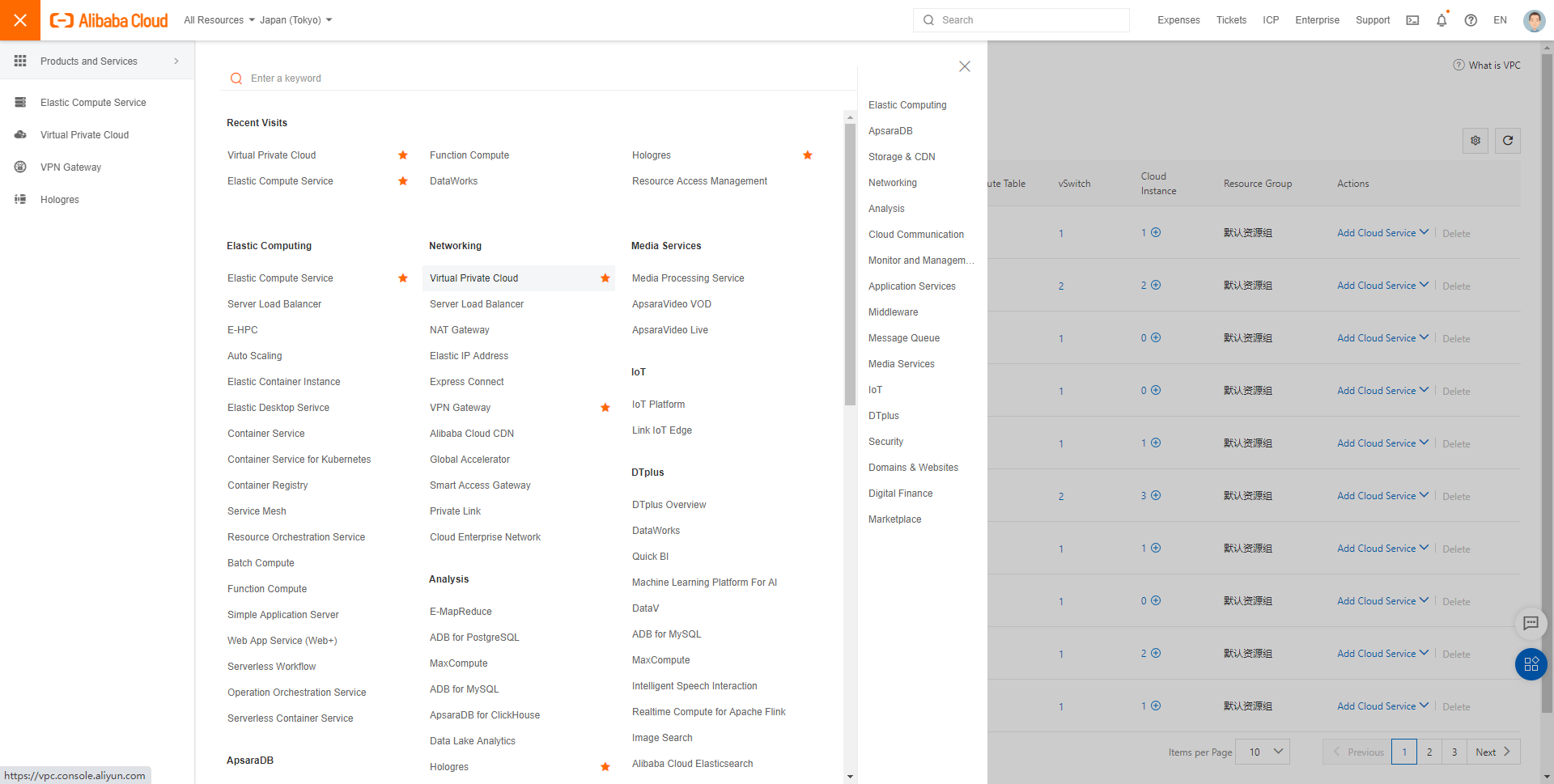Open Container Service for Kubernetes

[x=299, y=460]
